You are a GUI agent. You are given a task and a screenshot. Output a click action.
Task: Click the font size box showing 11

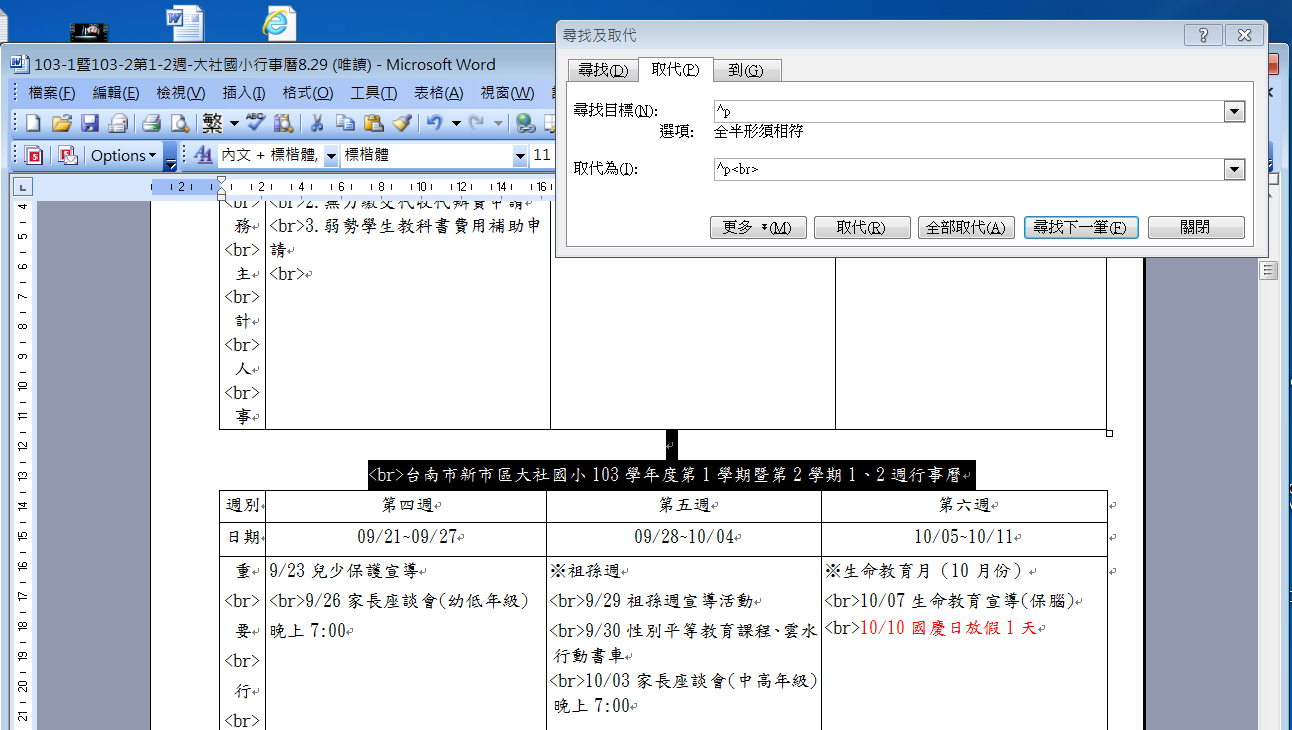tap(541, 156)
